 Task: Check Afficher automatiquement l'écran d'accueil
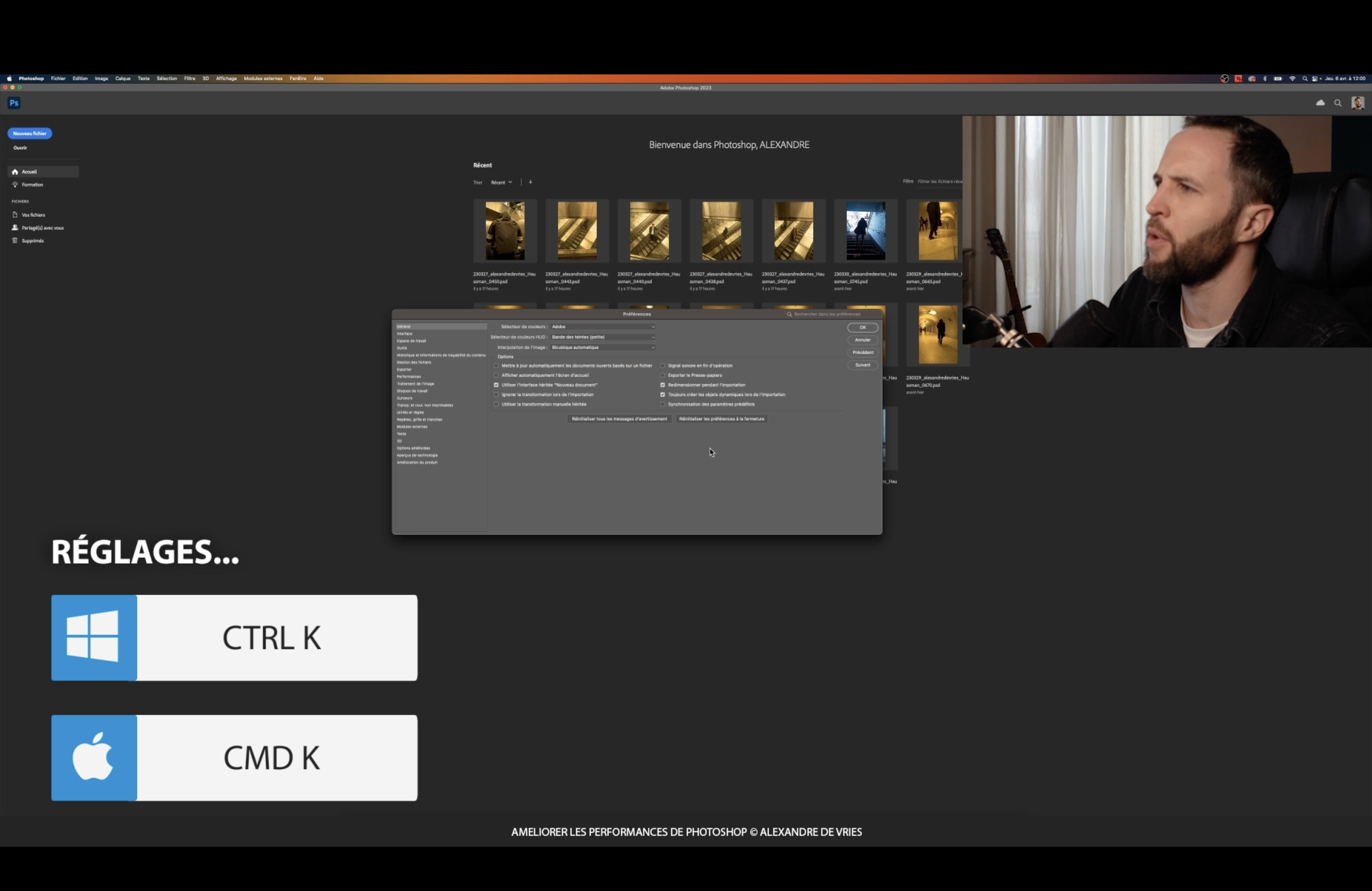496,375
